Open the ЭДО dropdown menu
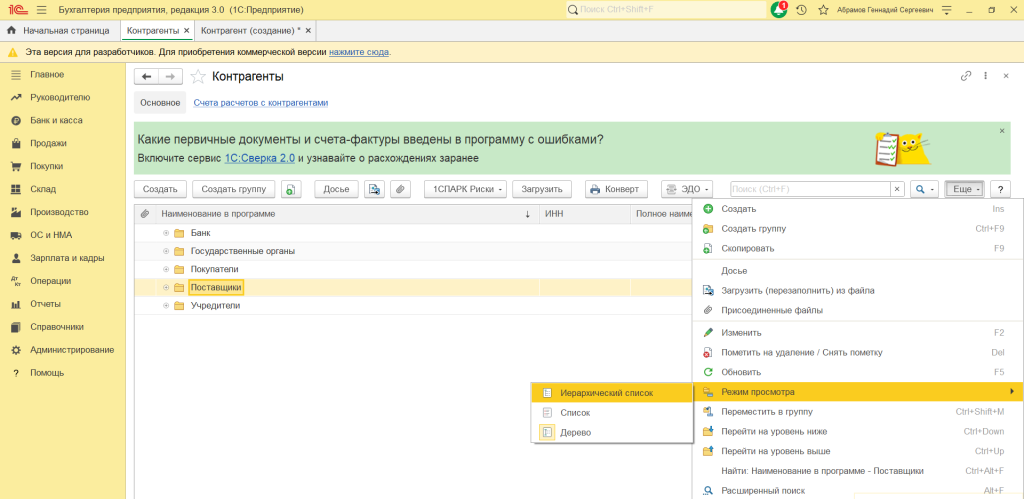Image resolution: width=1024 pixels, height=499 pixels. click(687, 189)
